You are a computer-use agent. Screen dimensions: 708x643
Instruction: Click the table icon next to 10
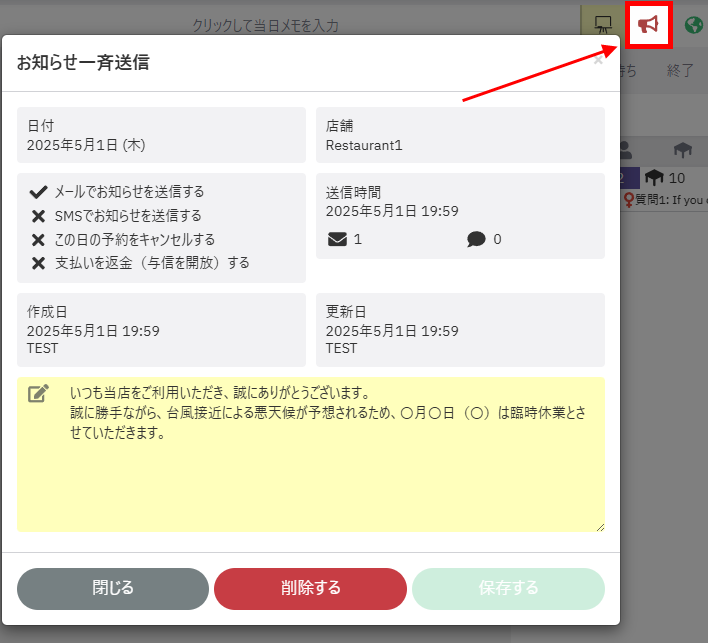(x=654, y=178)
